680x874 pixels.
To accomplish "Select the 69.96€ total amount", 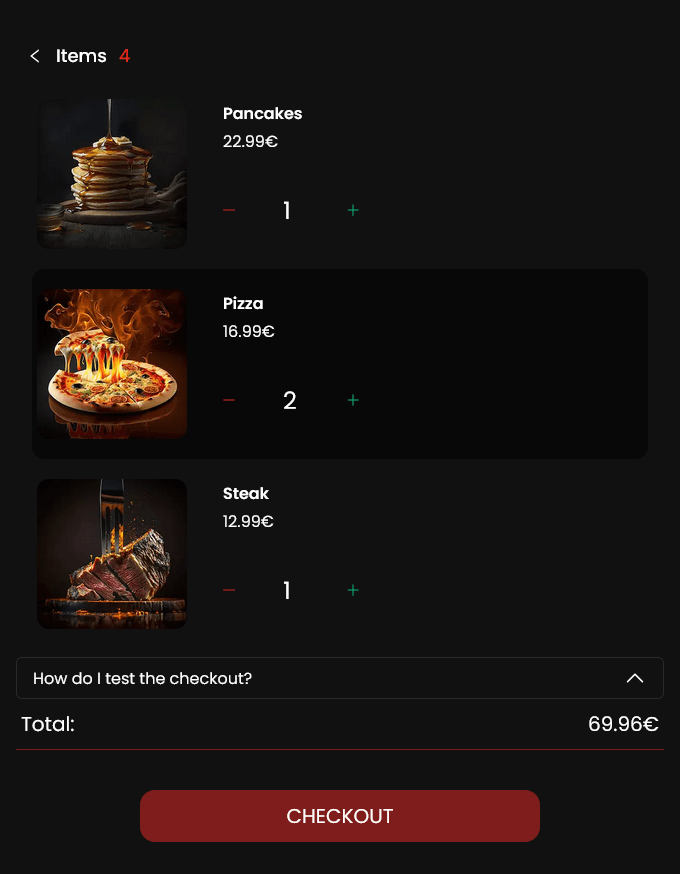I will coord(623,724).
